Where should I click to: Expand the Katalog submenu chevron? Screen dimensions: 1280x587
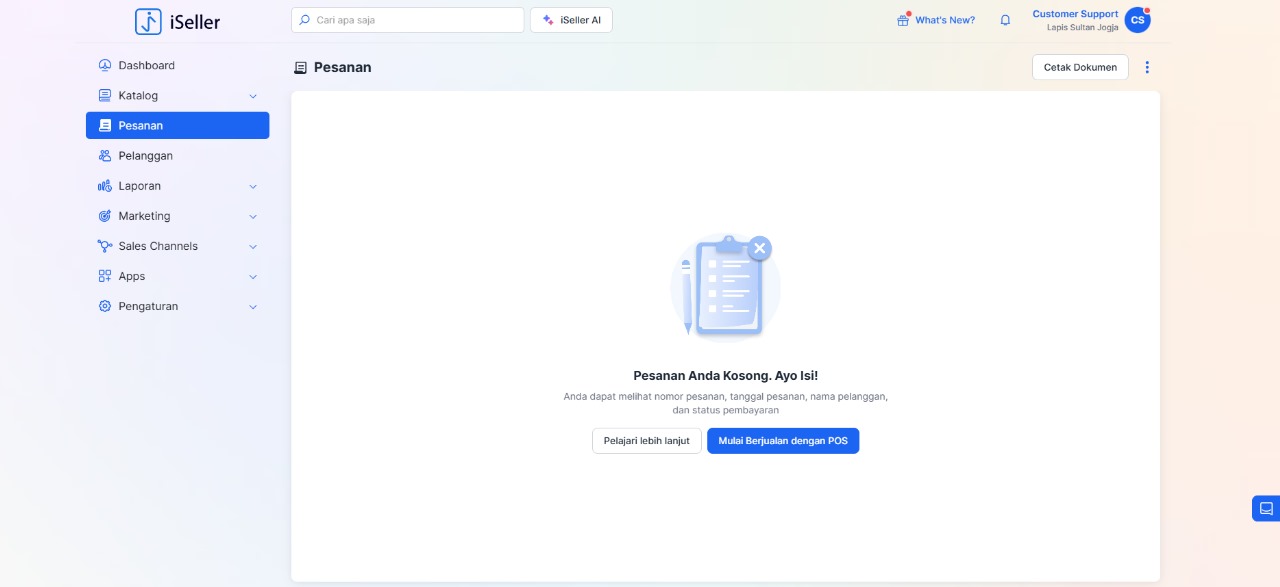253,96
